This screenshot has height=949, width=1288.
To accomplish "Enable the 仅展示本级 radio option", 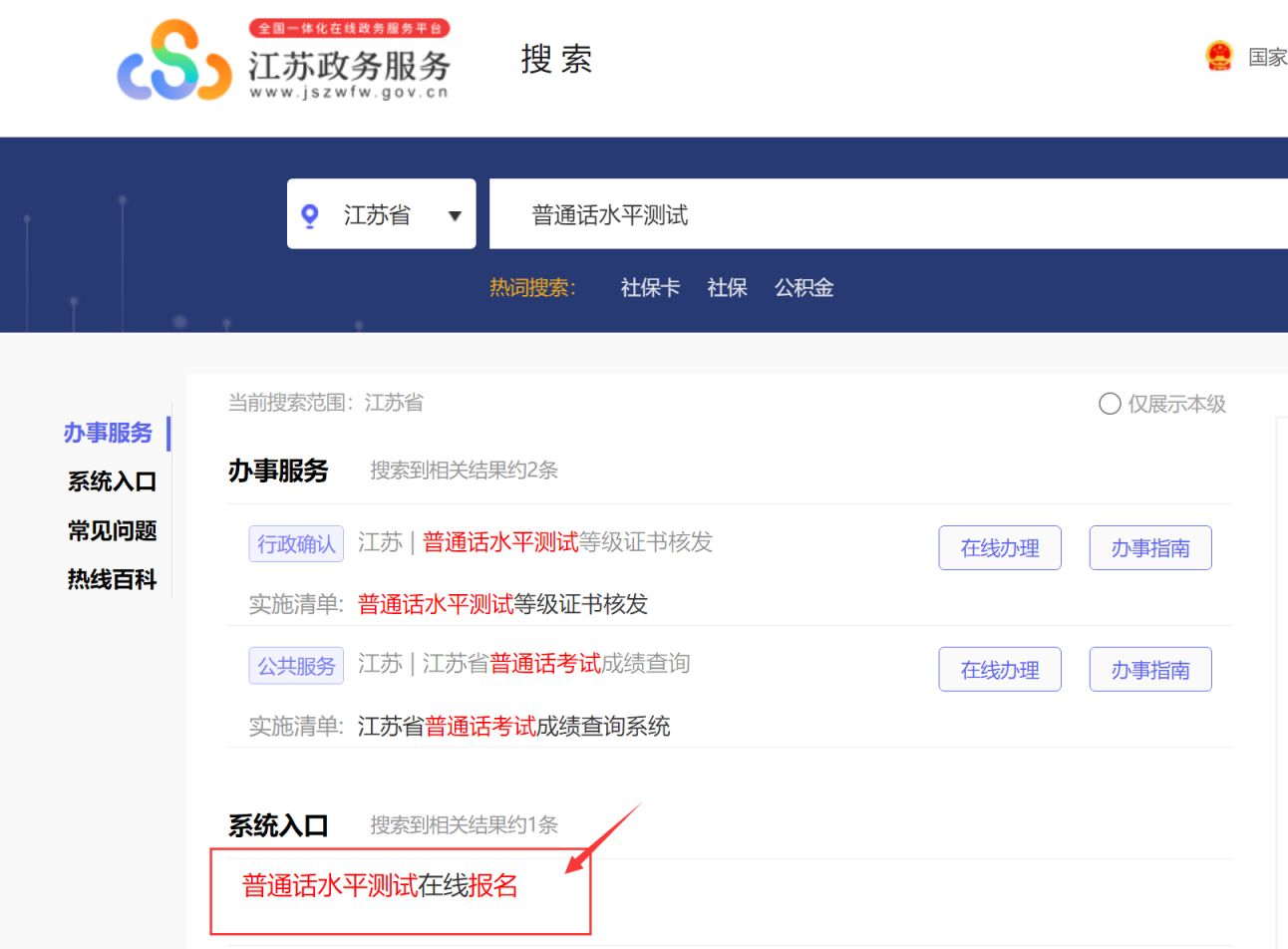I will (x=1110, y=404).
